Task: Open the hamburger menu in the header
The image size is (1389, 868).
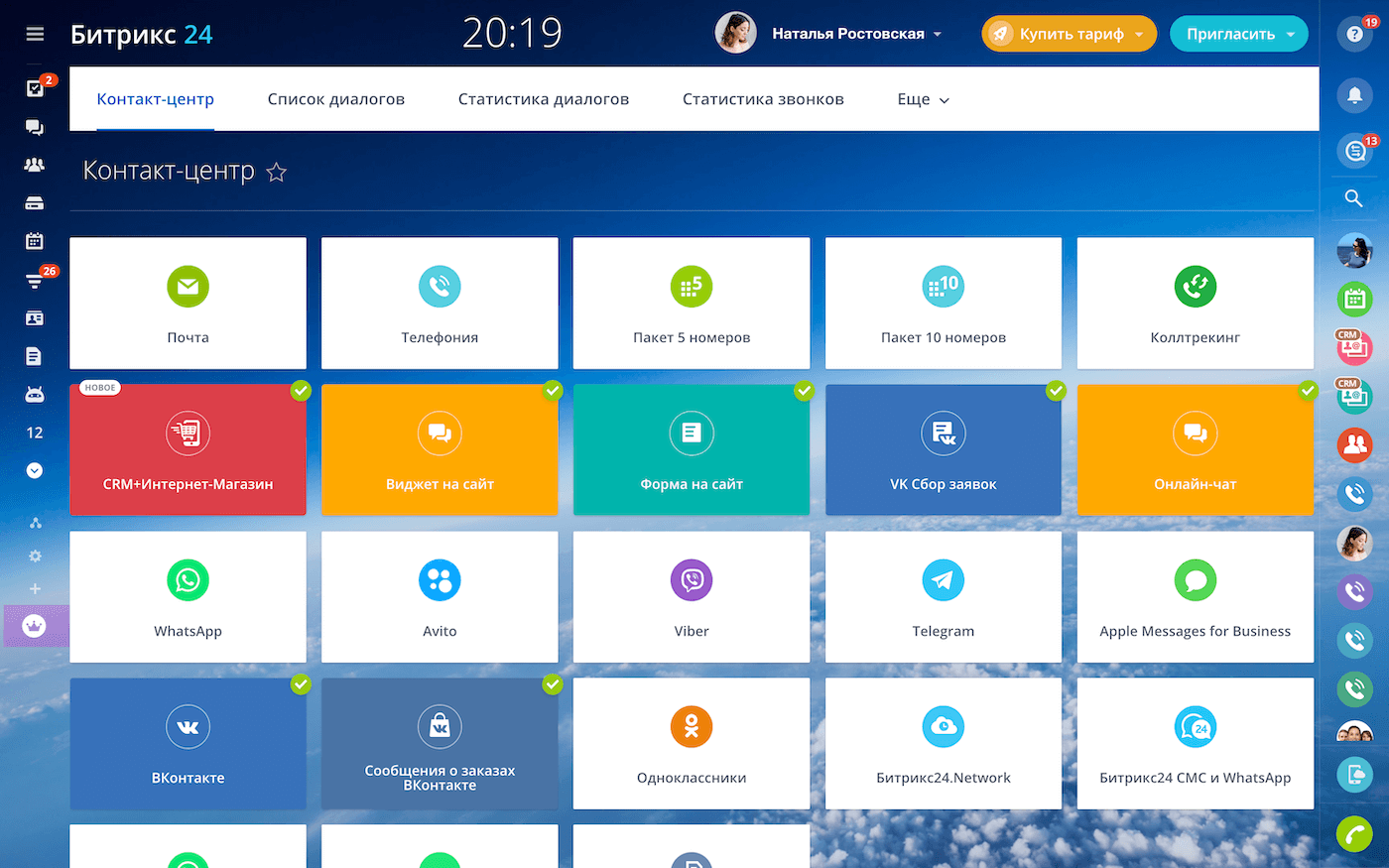Action: click(35, 34)
